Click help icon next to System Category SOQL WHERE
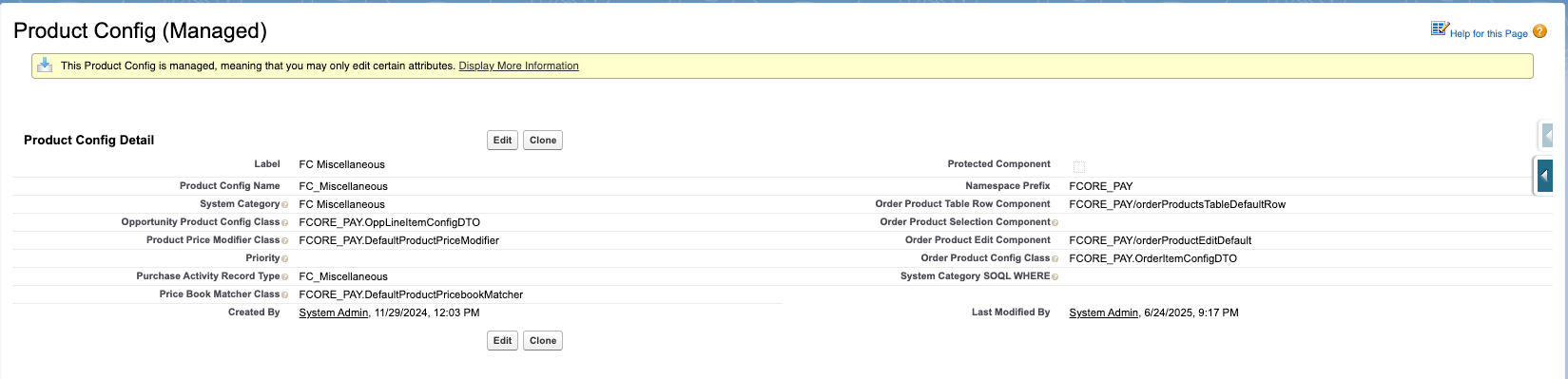This screenshot has height=379, width=1568. (1055, 277)
